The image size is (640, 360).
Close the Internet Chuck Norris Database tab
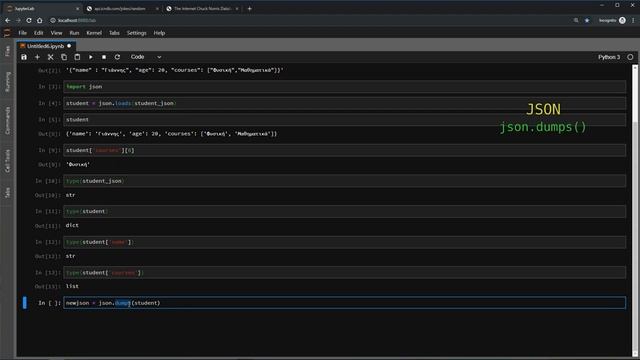pos(237,9)
